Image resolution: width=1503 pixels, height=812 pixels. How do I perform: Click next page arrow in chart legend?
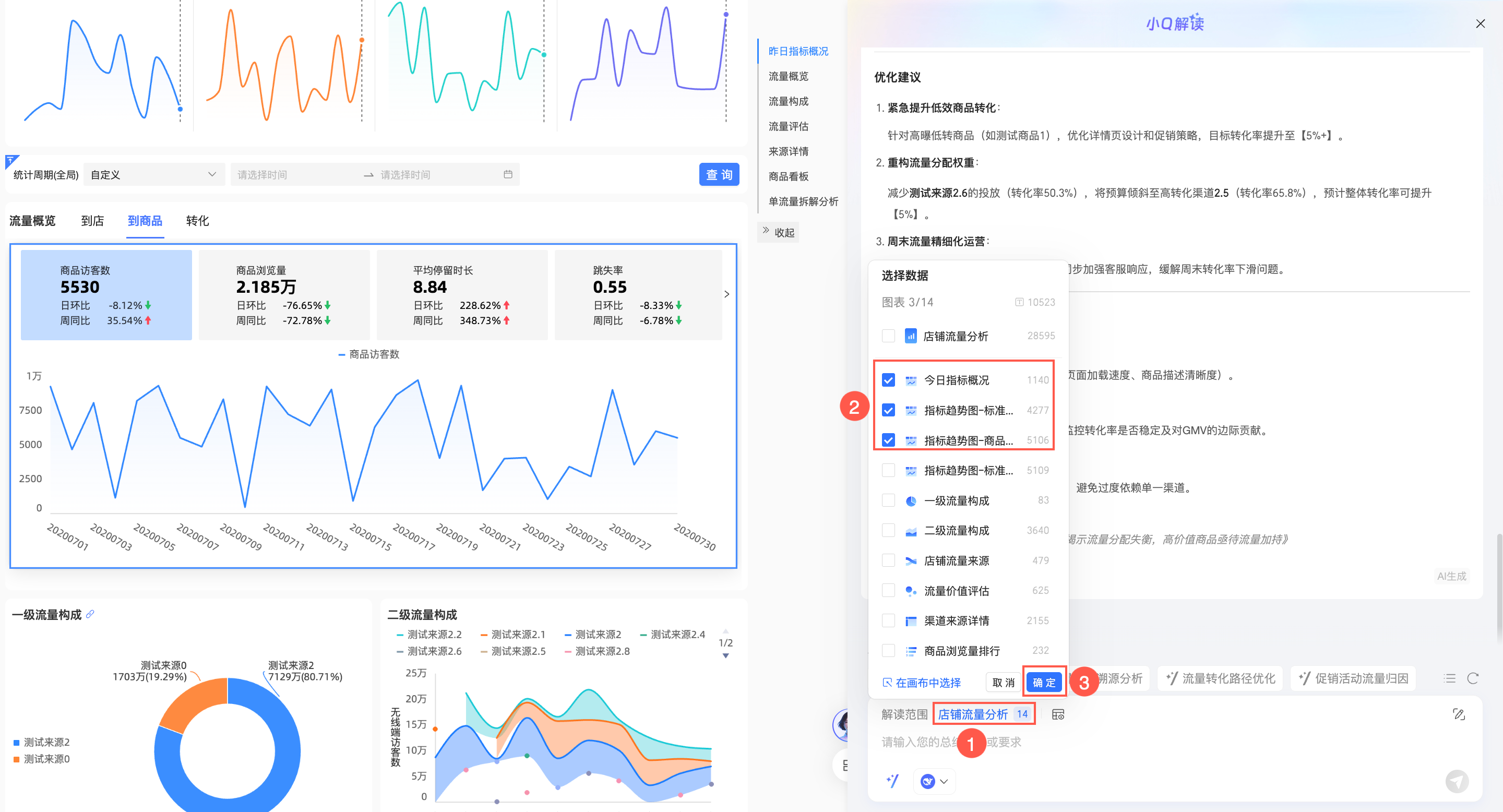pos(725,655)
